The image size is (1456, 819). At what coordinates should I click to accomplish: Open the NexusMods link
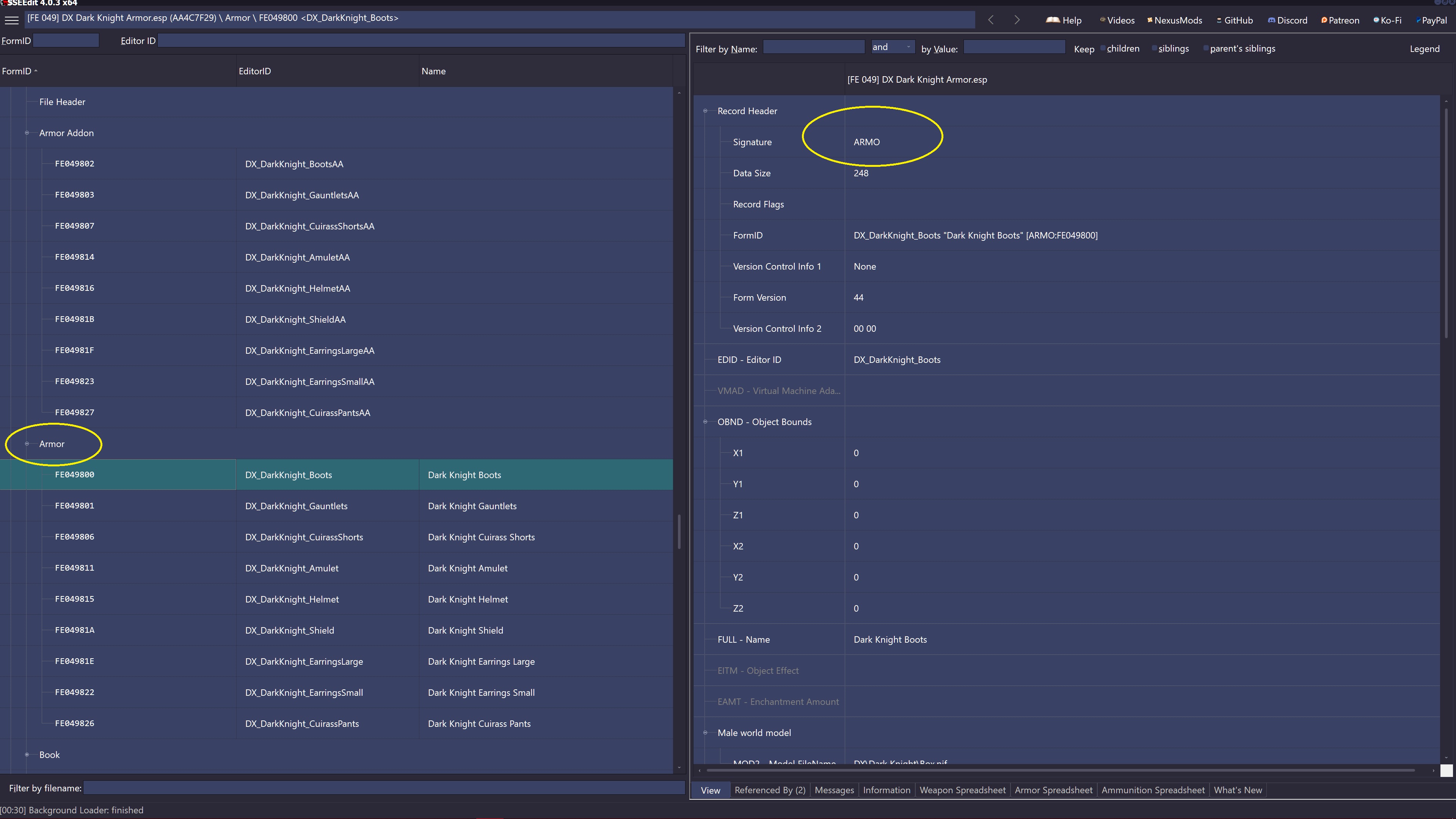tap(1175, 20)
